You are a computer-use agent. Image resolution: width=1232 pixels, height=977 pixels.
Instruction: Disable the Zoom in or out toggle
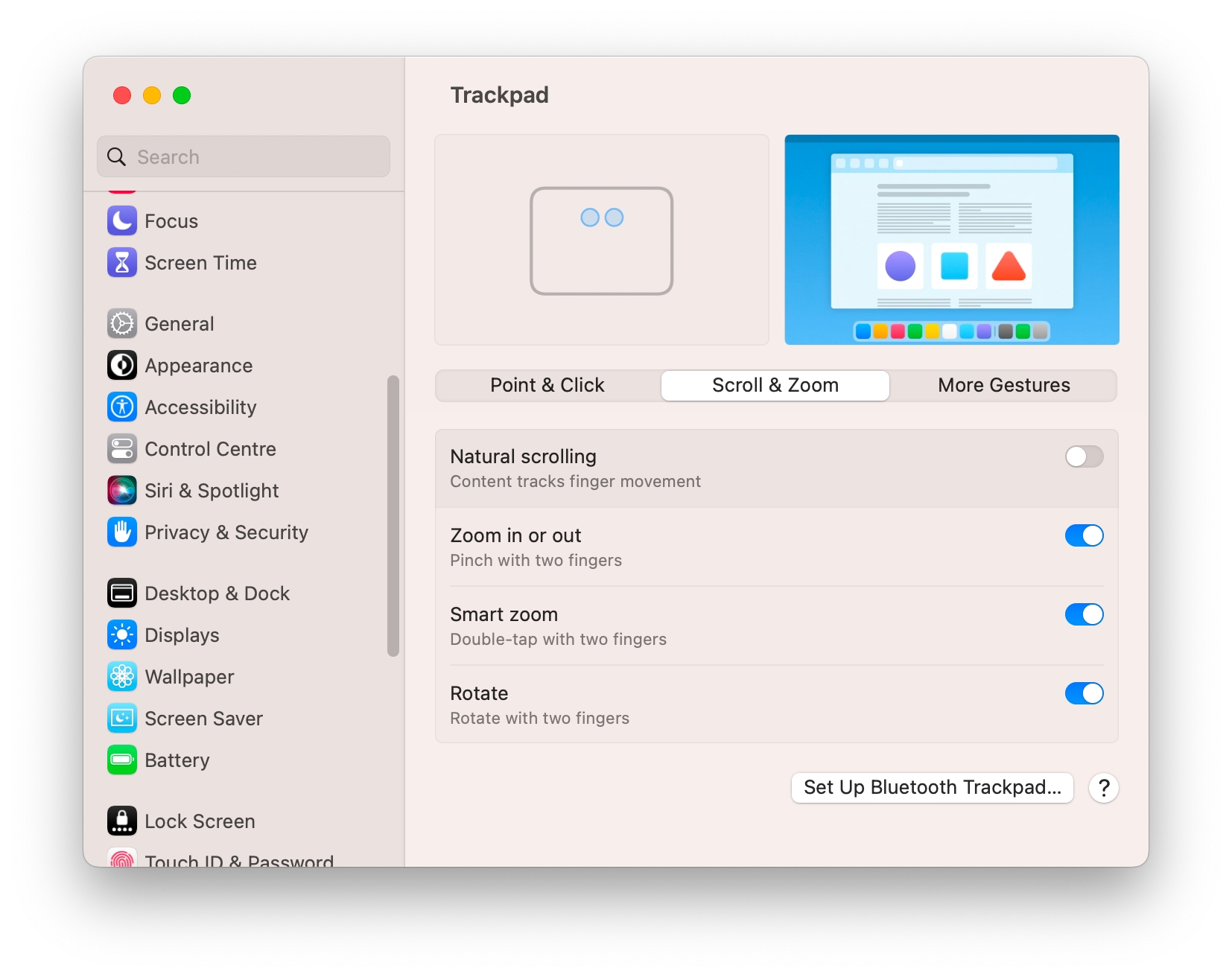pyautogui.click(x=1084, y=535)
